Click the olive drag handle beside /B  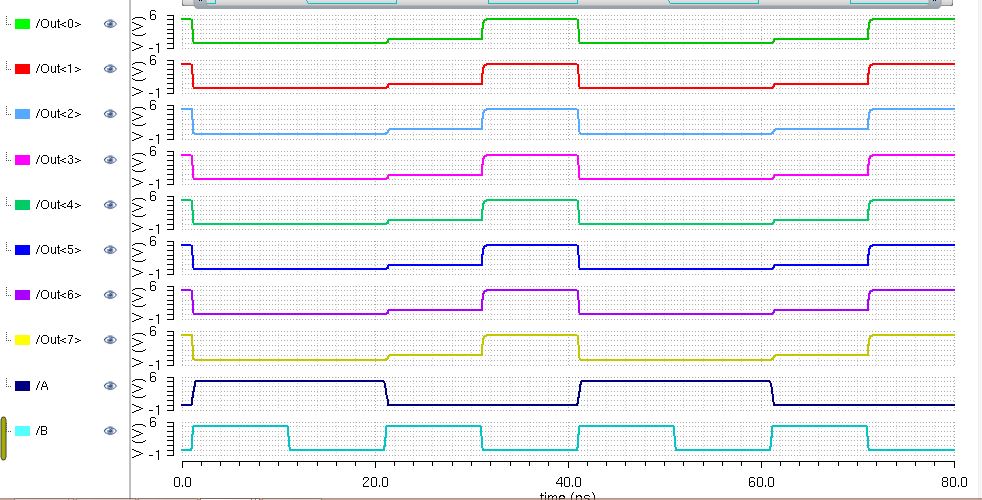[3, 439]
